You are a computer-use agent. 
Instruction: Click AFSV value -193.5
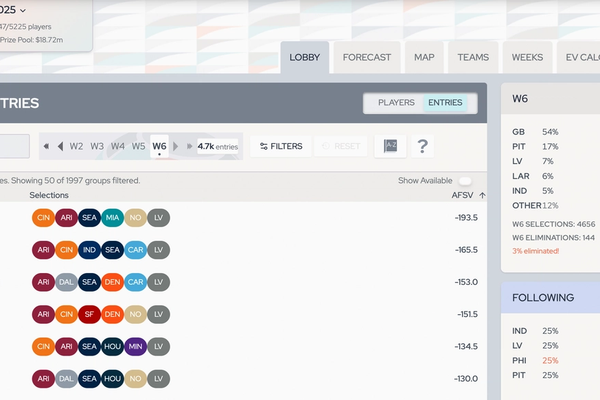(x=466, y=218)
